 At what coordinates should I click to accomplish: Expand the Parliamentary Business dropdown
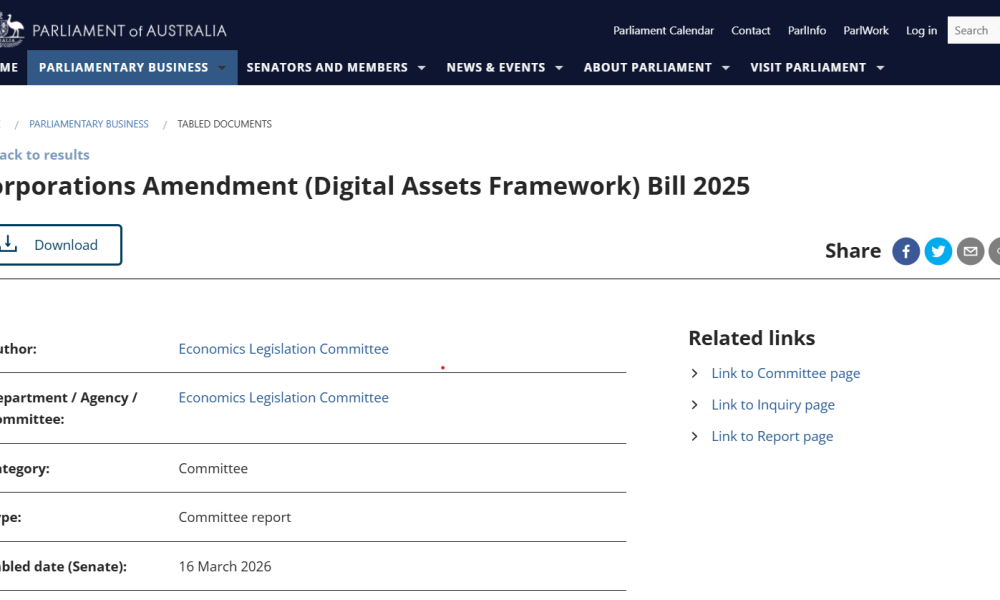pos(131,67)
